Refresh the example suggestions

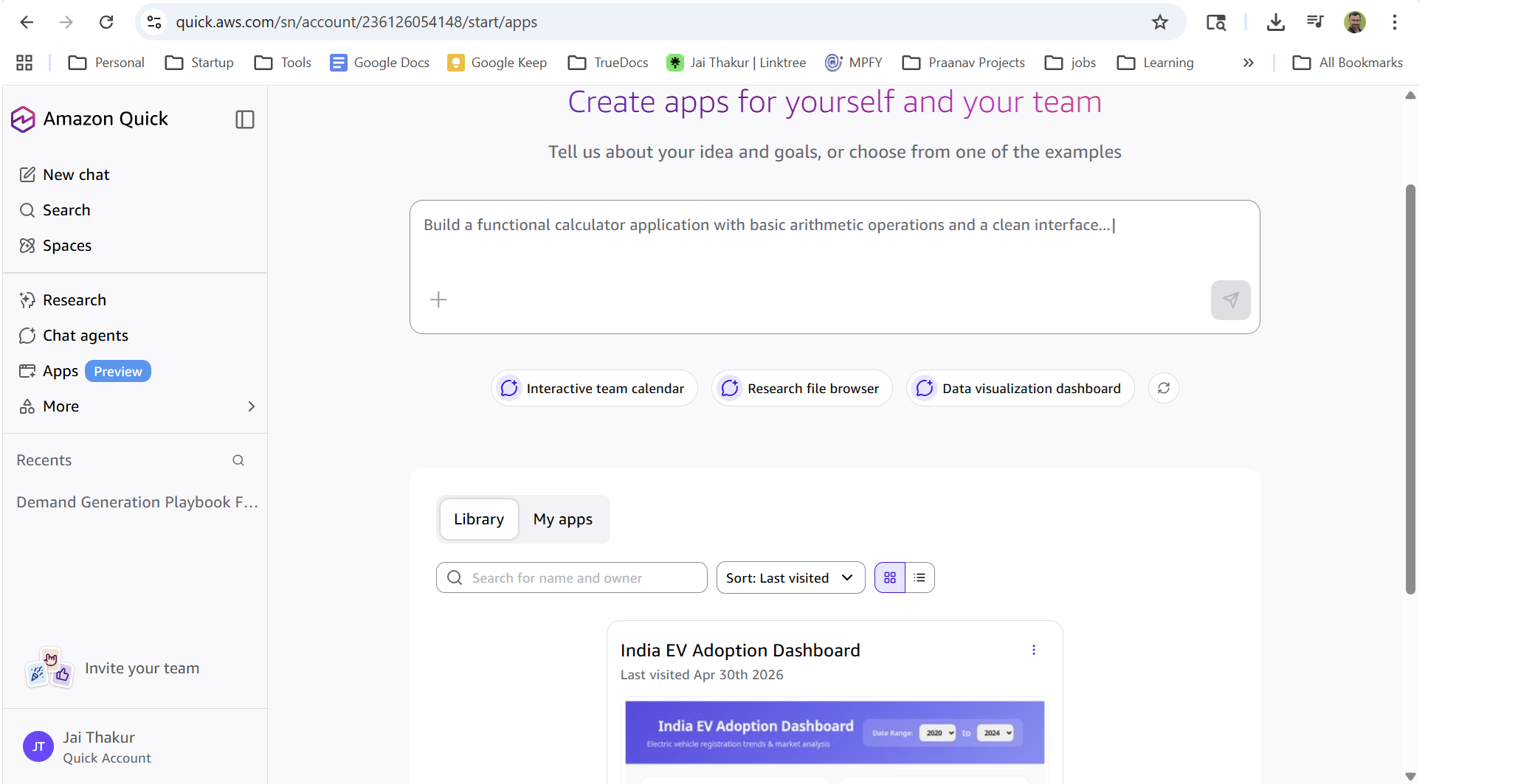tap(1164, 388)
